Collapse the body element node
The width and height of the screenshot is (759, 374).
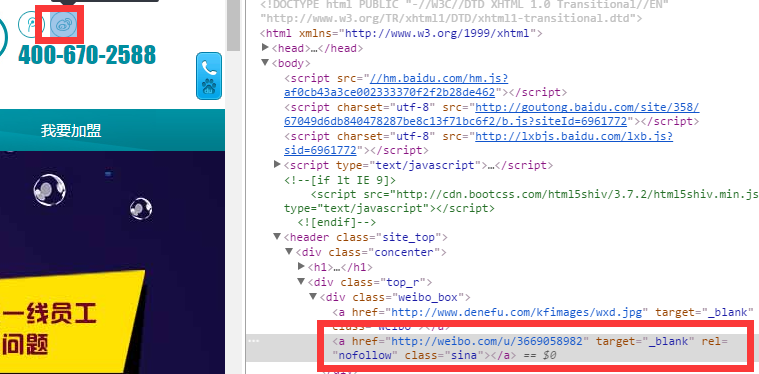[265, 62]
